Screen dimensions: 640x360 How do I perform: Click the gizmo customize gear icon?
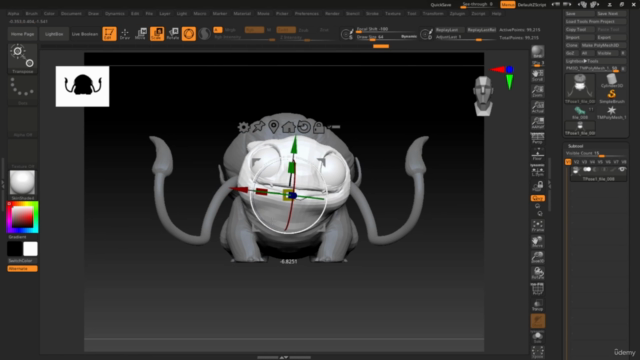(x=244, y=127)
